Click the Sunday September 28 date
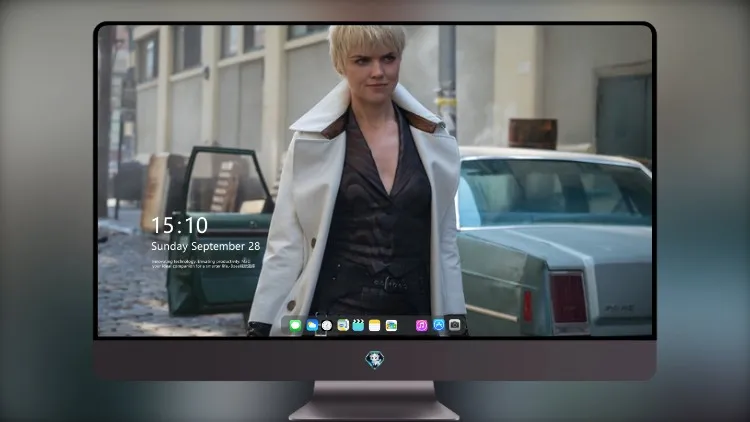The image size is (750, 422). click(206, 246)
